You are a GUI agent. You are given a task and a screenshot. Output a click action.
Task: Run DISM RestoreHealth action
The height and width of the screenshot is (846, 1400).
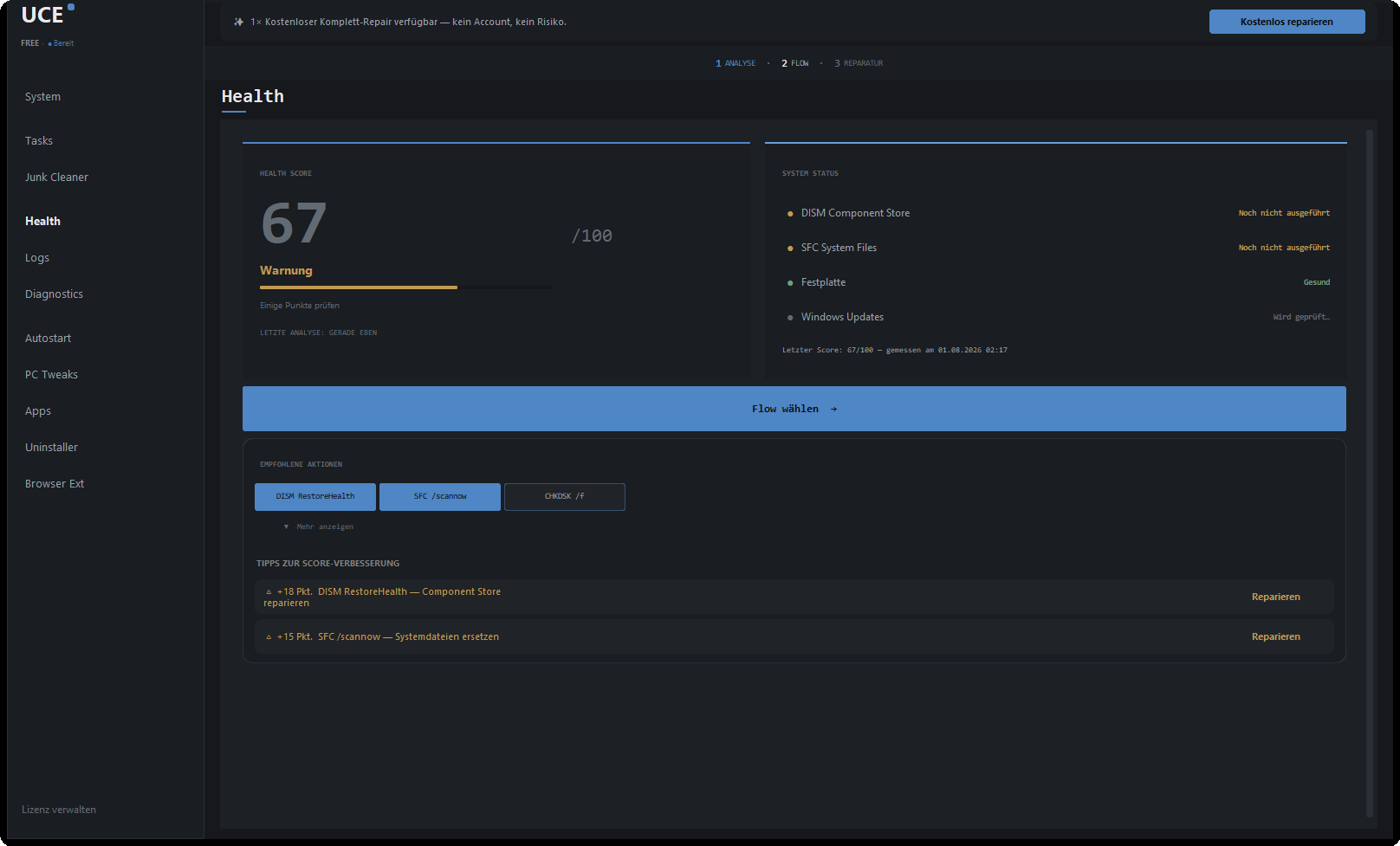(x=315, y=497)
